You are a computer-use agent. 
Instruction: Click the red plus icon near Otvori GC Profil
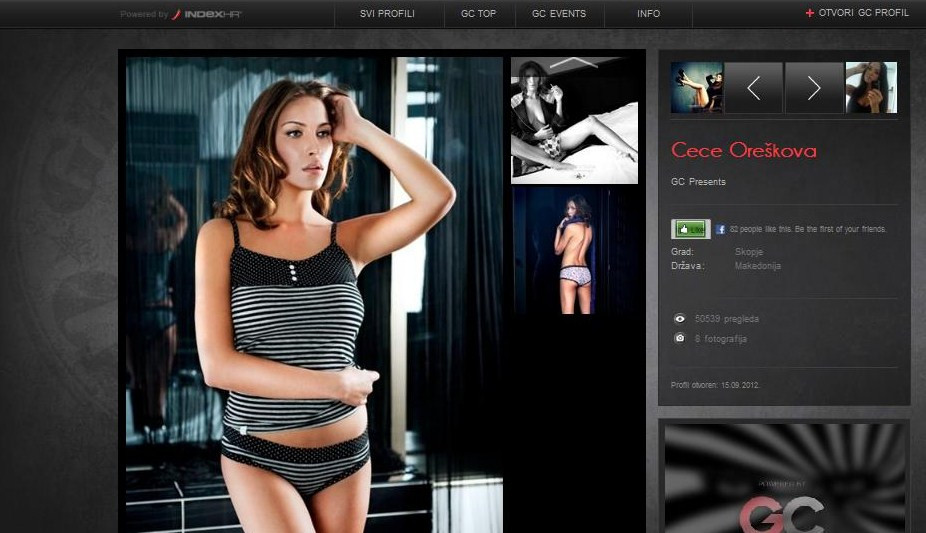pyautogui.click(x=810, y=13)
